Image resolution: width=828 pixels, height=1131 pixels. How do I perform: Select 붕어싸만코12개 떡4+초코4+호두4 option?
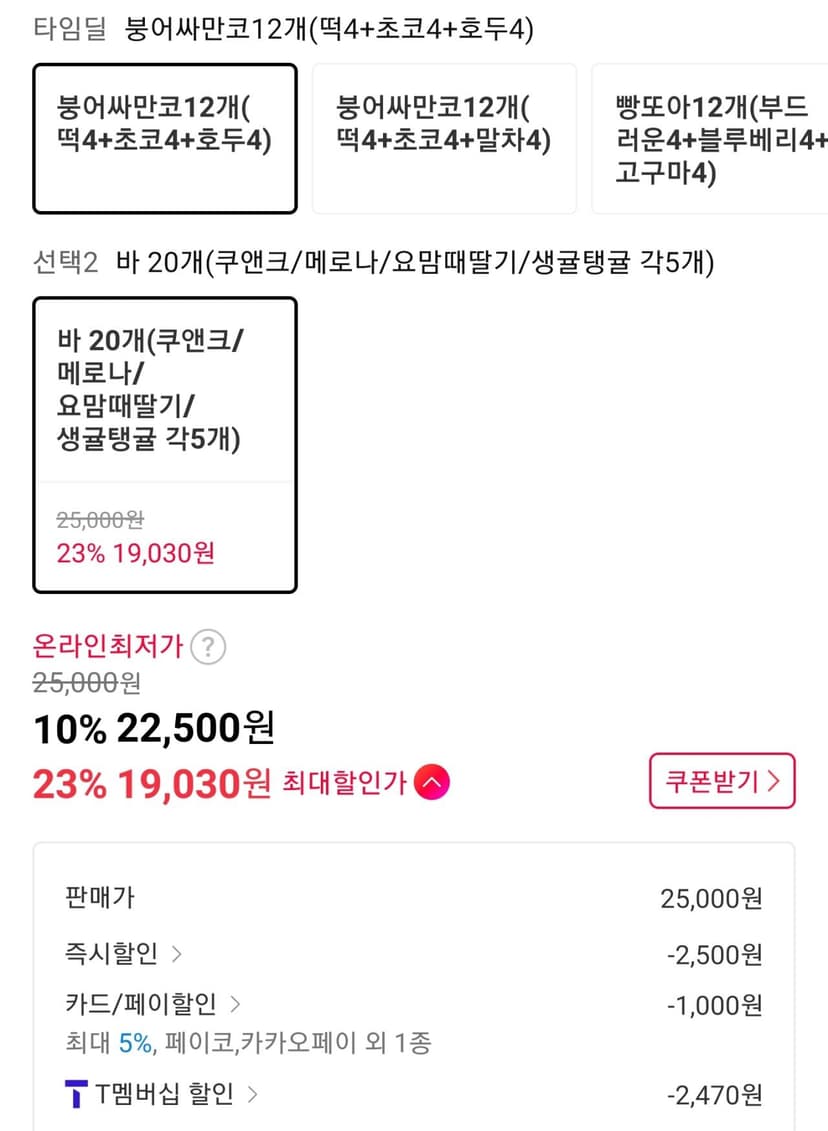[x=165, y=138]
